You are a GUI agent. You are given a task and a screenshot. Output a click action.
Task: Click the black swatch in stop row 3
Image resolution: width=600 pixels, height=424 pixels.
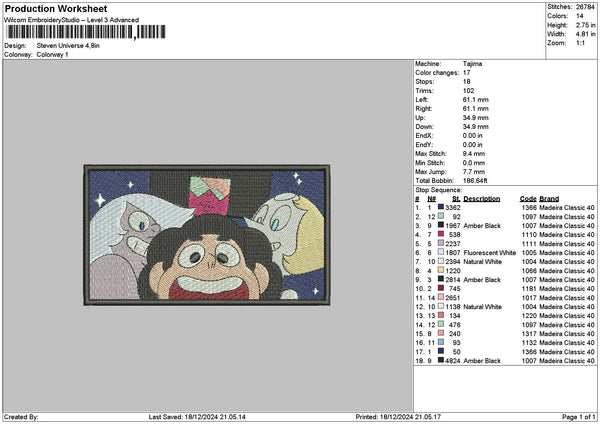(x=441, y=225)
